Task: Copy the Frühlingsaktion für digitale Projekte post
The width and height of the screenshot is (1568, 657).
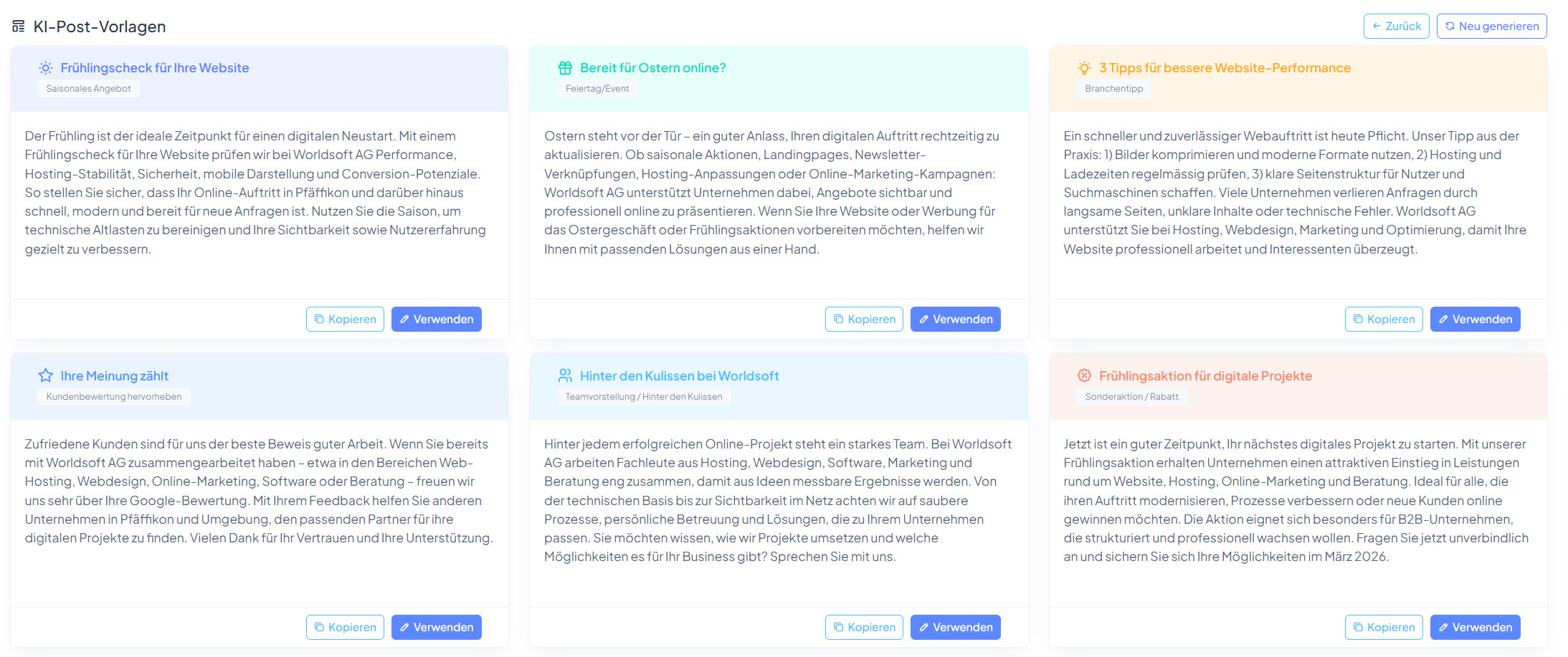Action: tap(1383, 628)
